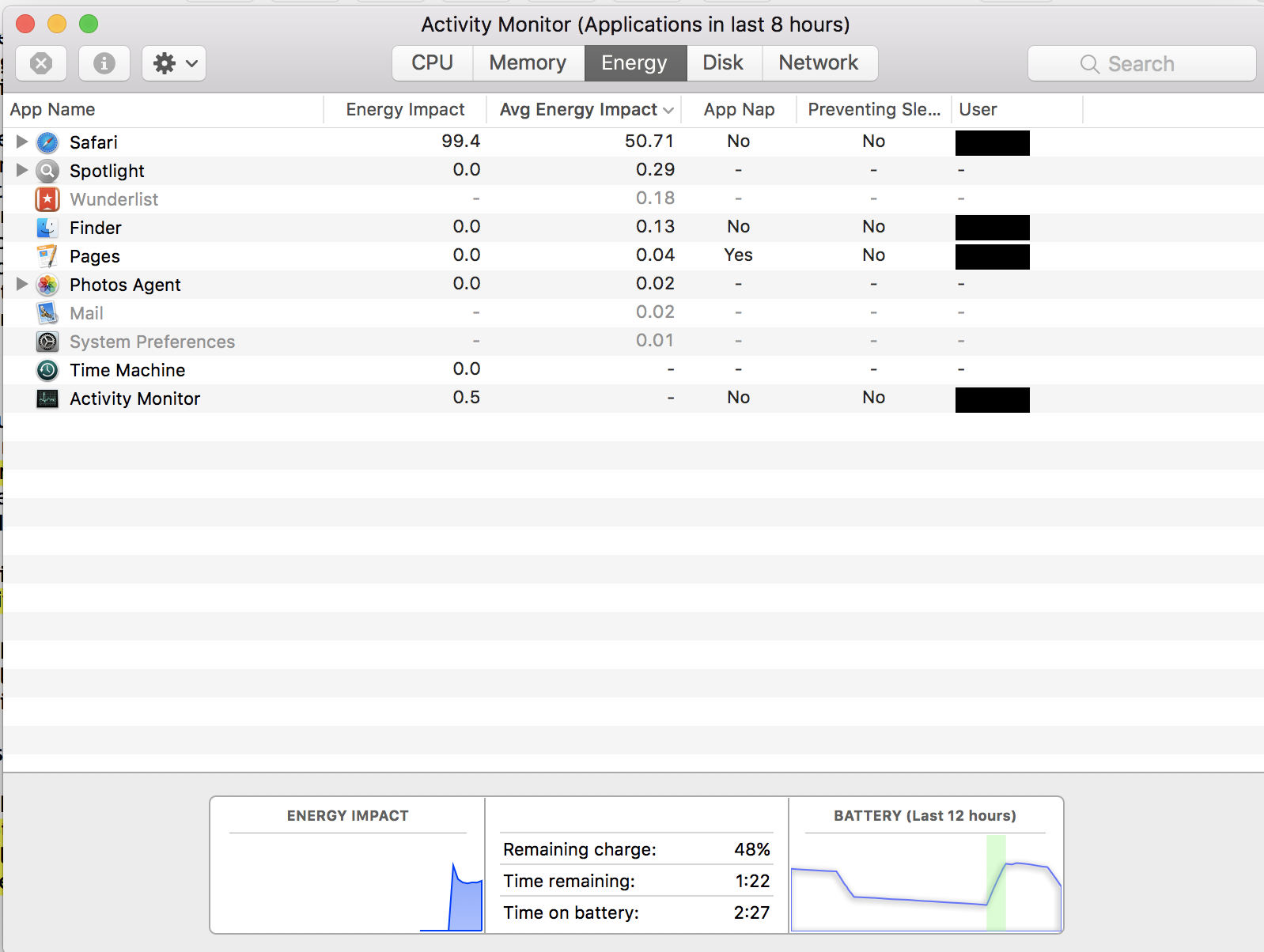Image resolution: width=1264 pixels, height=952 pixels.
Task: Click the Energy Impact history graph
Action: point(348,883)
